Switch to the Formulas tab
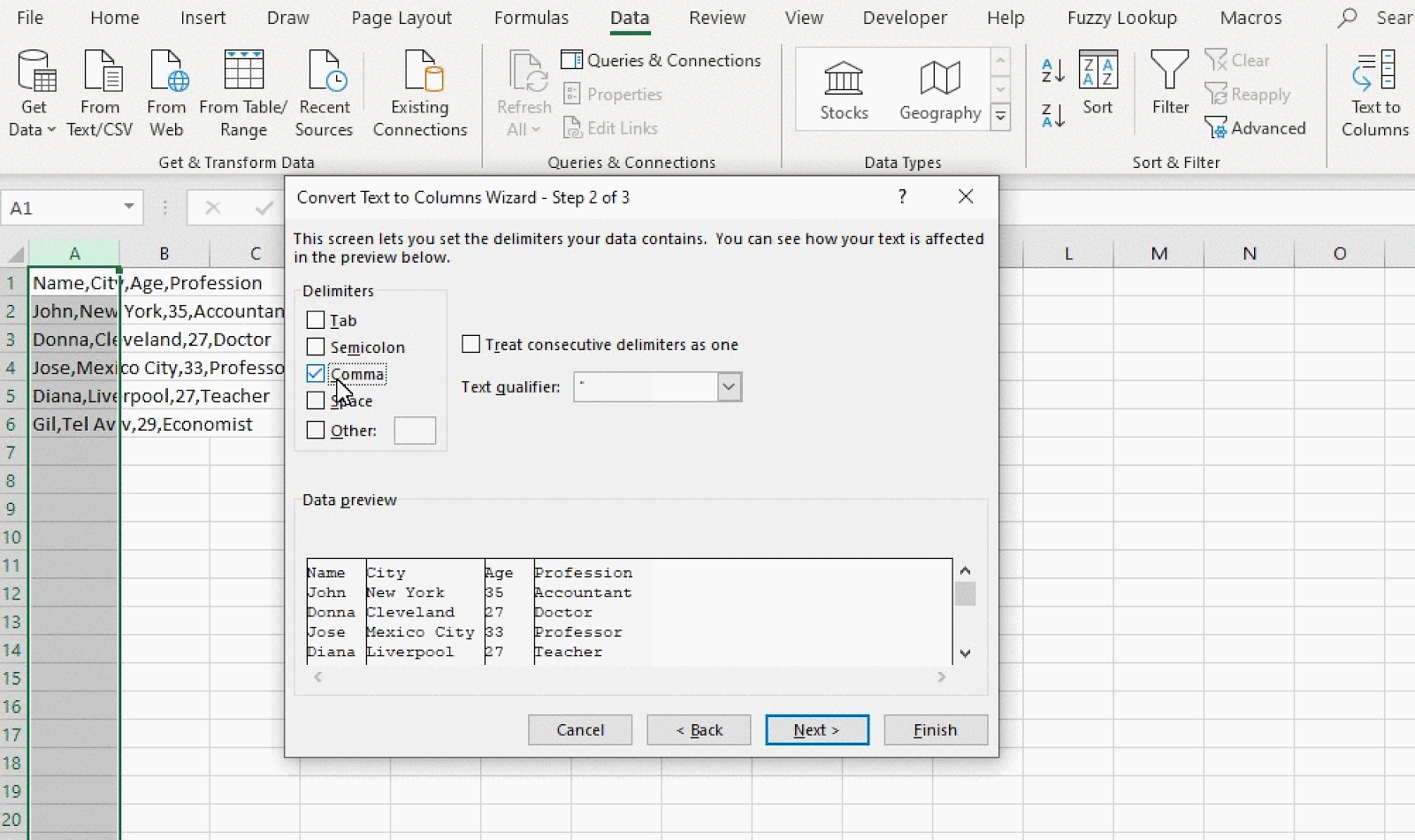Image resolution: width=1415 pixels, height=840 pixels. point(532,18)
